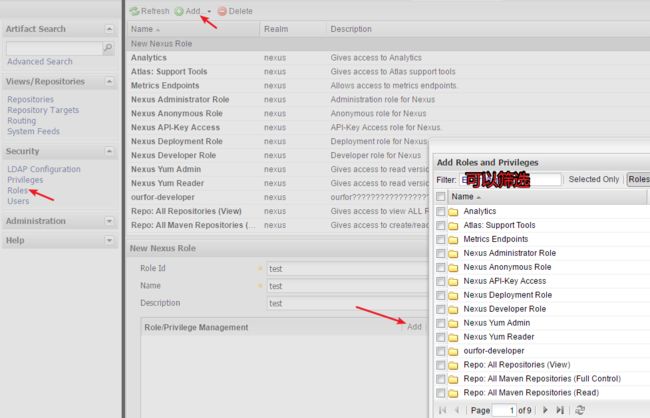This screenshot has height=418, width=650.
Task: Check Metrics Endpoints checkbox
Action: tap(441, 240)
